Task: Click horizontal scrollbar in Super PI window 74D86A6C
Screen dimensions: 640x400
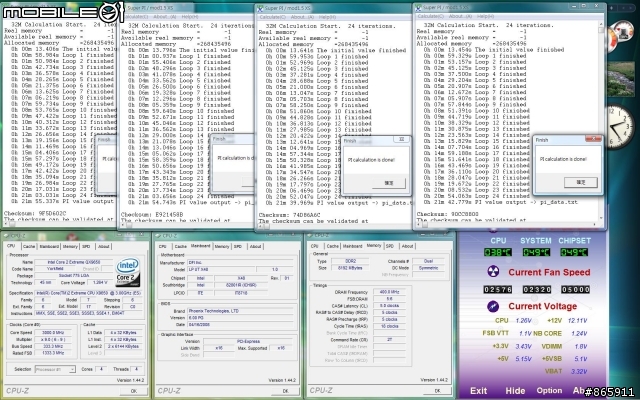Action: pos(335,226)
